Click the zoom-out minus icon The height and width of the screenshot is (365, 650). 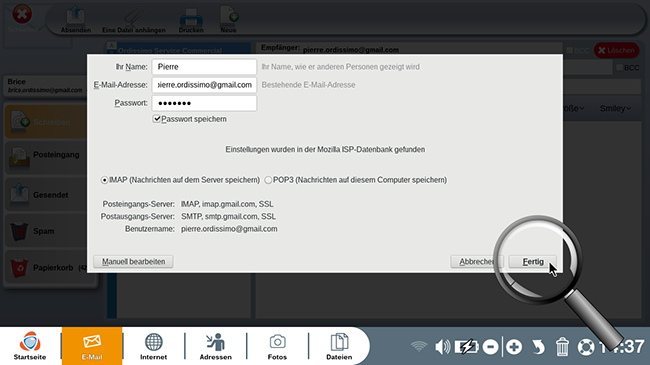(490, 347)
